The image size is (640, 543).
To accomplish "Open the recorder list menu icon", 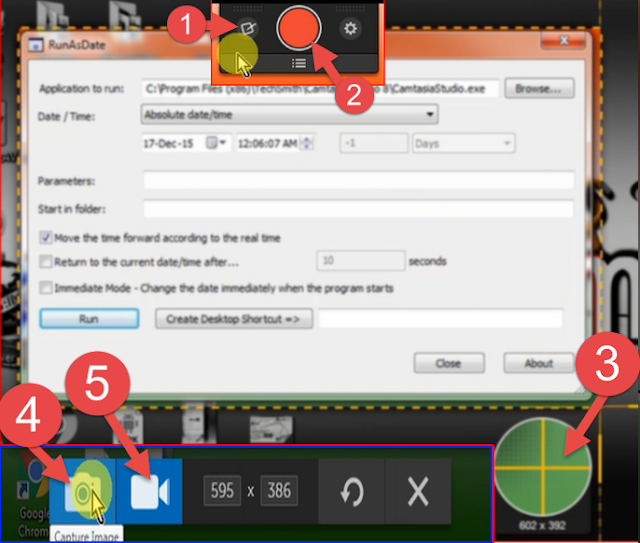I will (299, 63).
